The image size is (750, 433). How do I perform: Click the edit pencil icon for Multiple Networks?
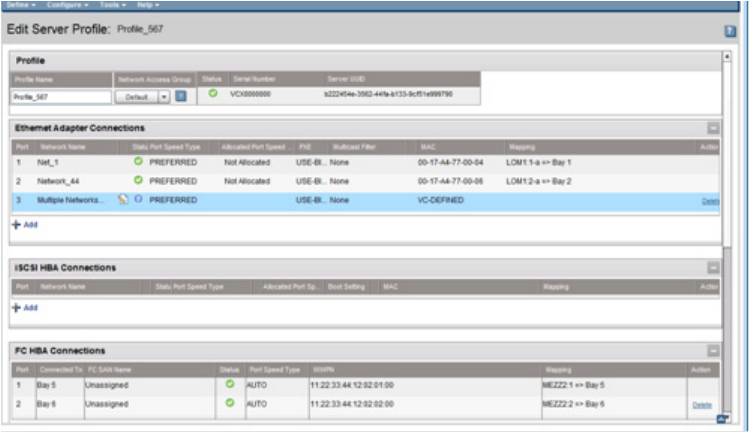point(123,199)
